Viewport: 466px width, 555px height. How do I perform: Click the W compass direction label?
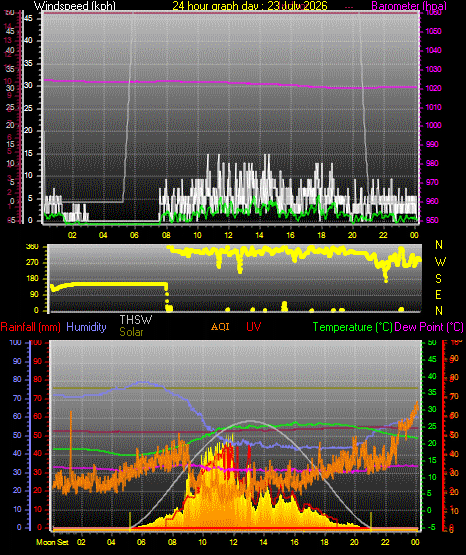point(440,262)
